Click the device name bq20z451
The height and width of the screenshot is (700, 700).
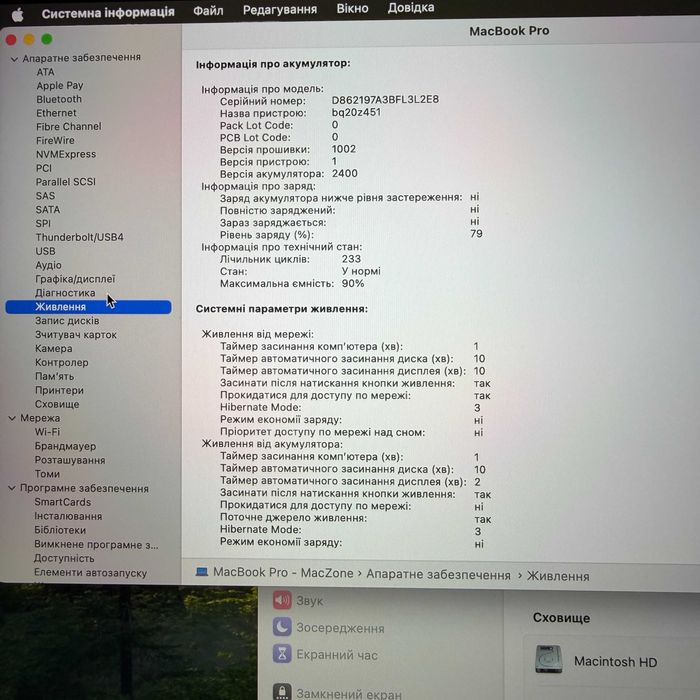point(356,112)
